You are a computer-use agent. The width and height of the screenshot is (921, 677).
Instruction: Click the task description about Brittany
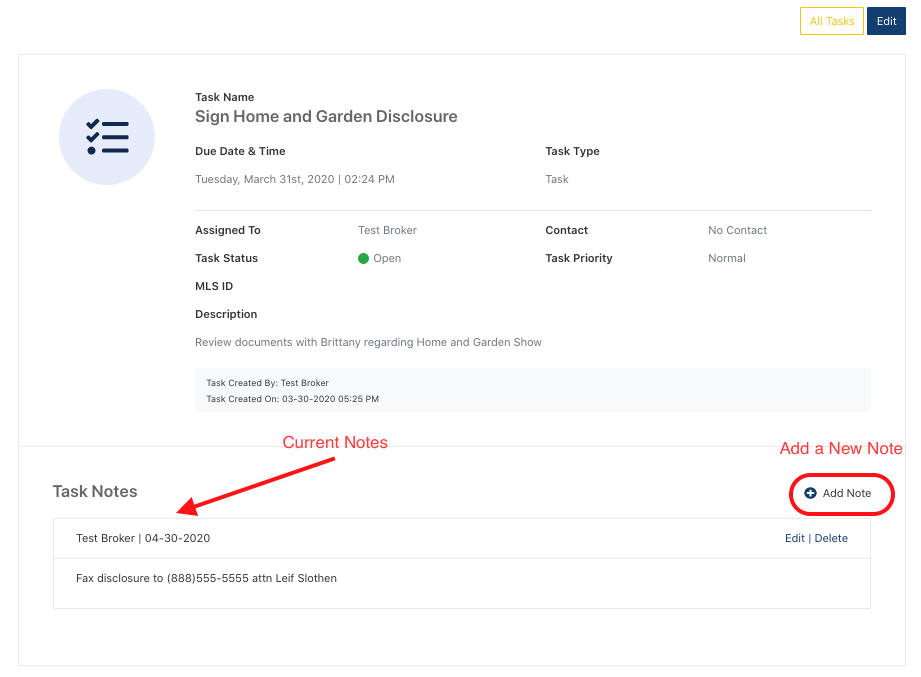coord(368,342)
